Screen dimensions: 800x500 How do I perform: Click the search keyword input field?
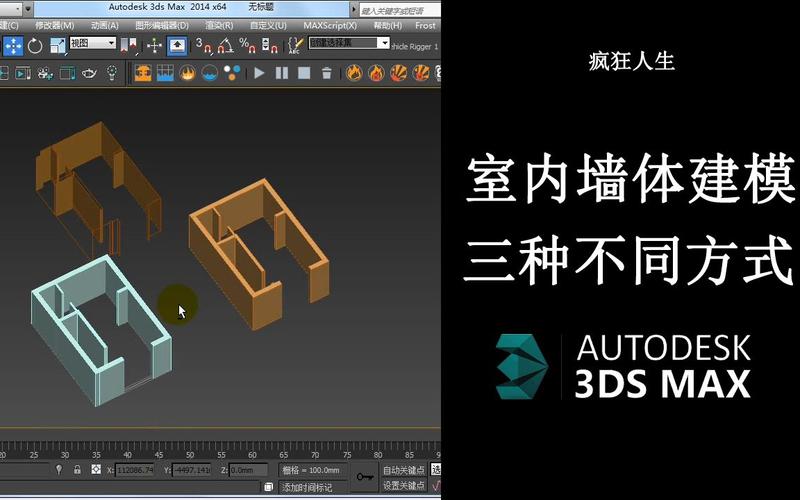coord(400,10)
